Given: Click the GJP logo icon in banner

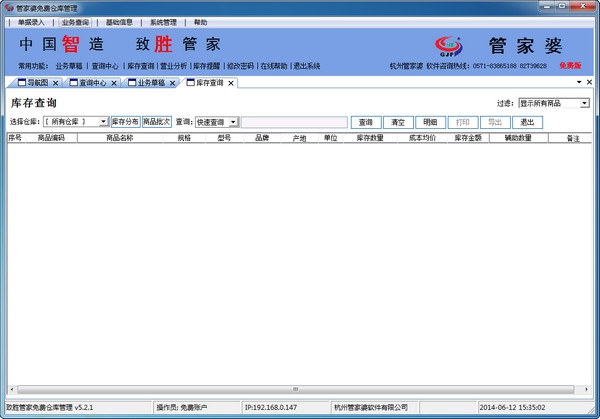Looking at the screenshot, I should [448, 47].
